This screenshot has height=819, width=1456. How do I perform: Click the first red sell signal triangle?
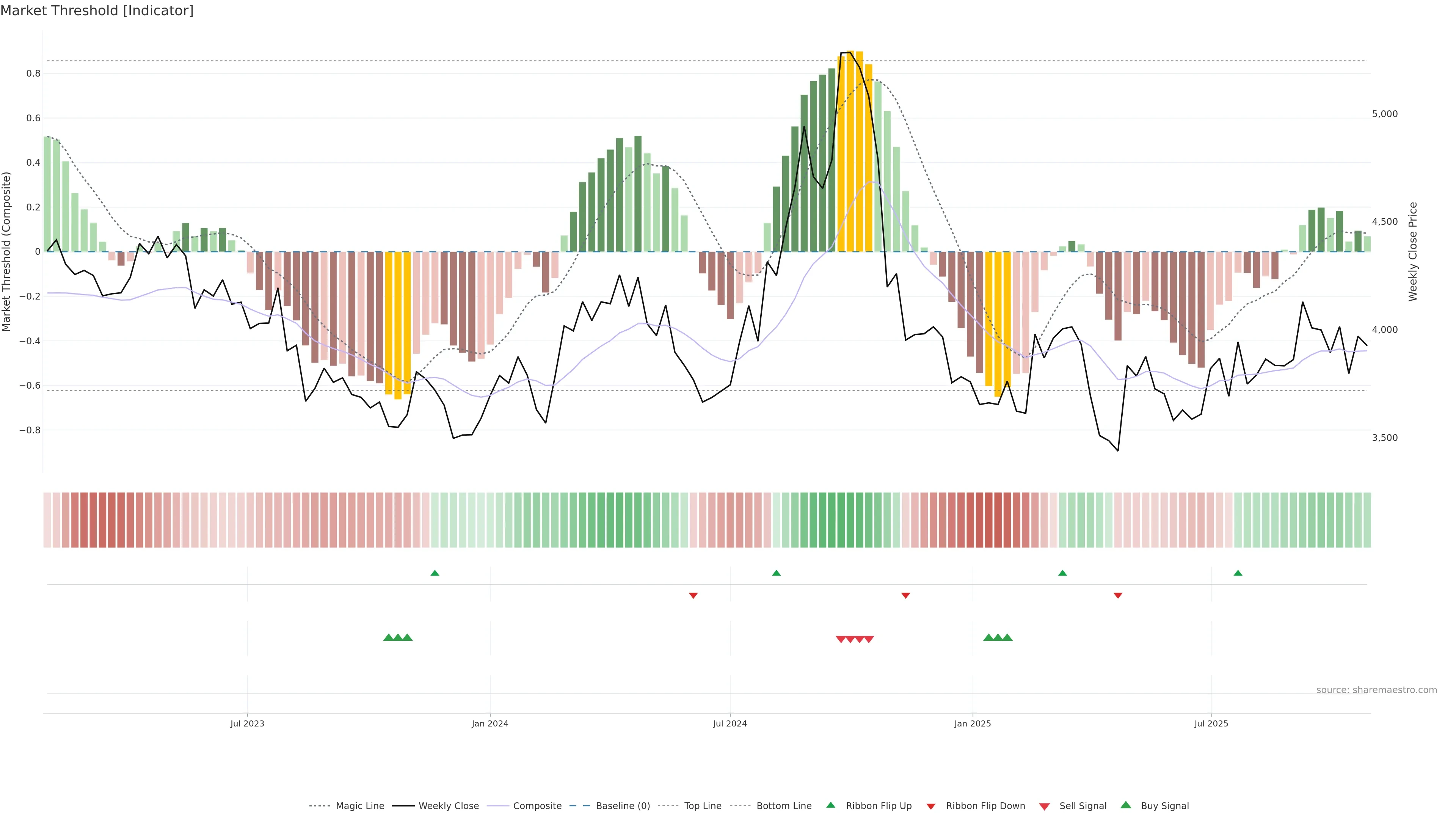point(841,639)
